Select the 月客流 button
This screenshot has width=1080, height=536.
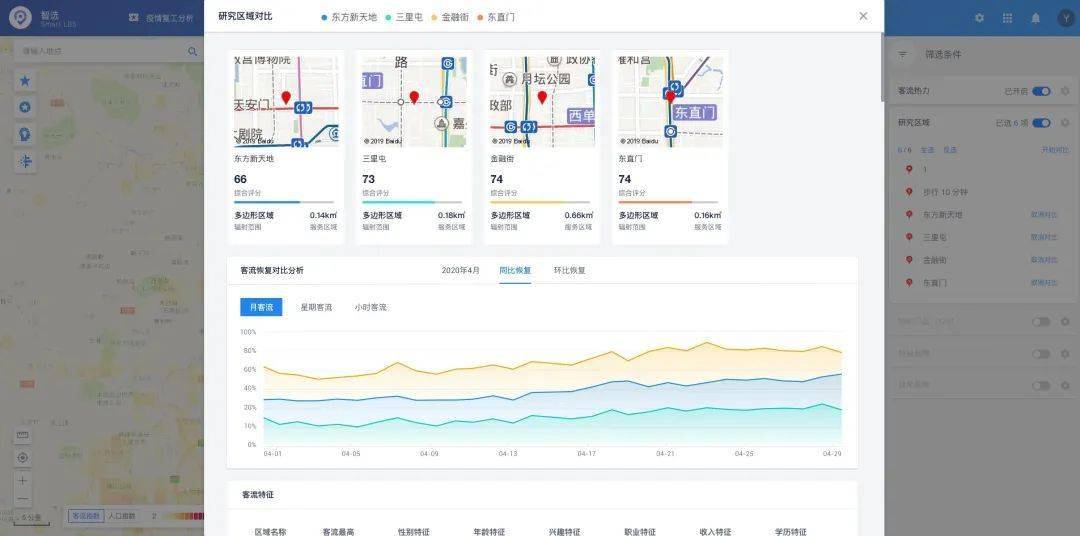pyautogui.click(x=261, y=307)
